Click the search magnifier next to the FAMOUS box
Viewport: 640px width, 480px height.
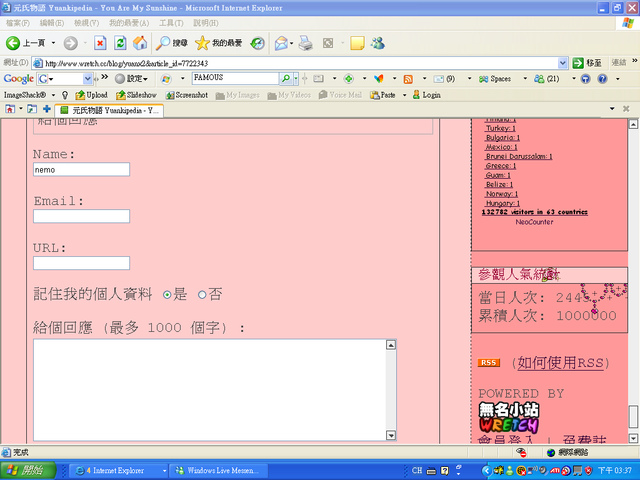286,78
